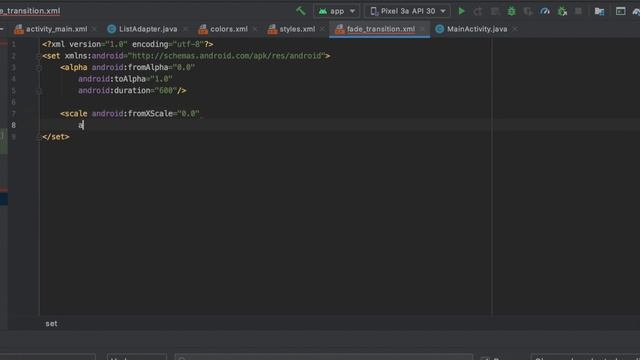Click the Make Project hammer icon
This screenshot has width=640, height=360.
tap(301, 11)
